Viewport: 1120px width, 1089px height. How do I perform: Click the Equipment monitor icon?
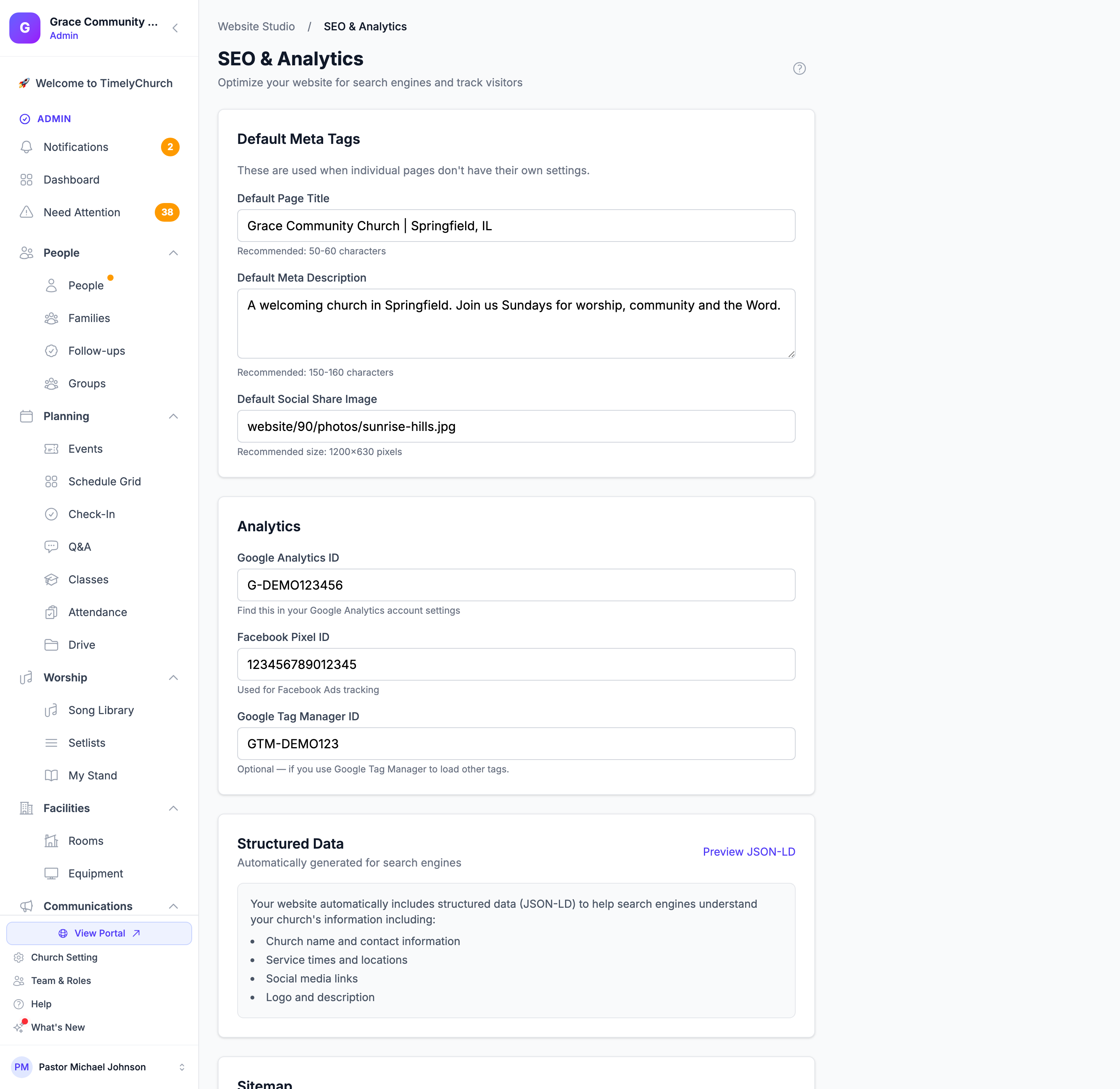pyautogui.click(x=51, y=874)
